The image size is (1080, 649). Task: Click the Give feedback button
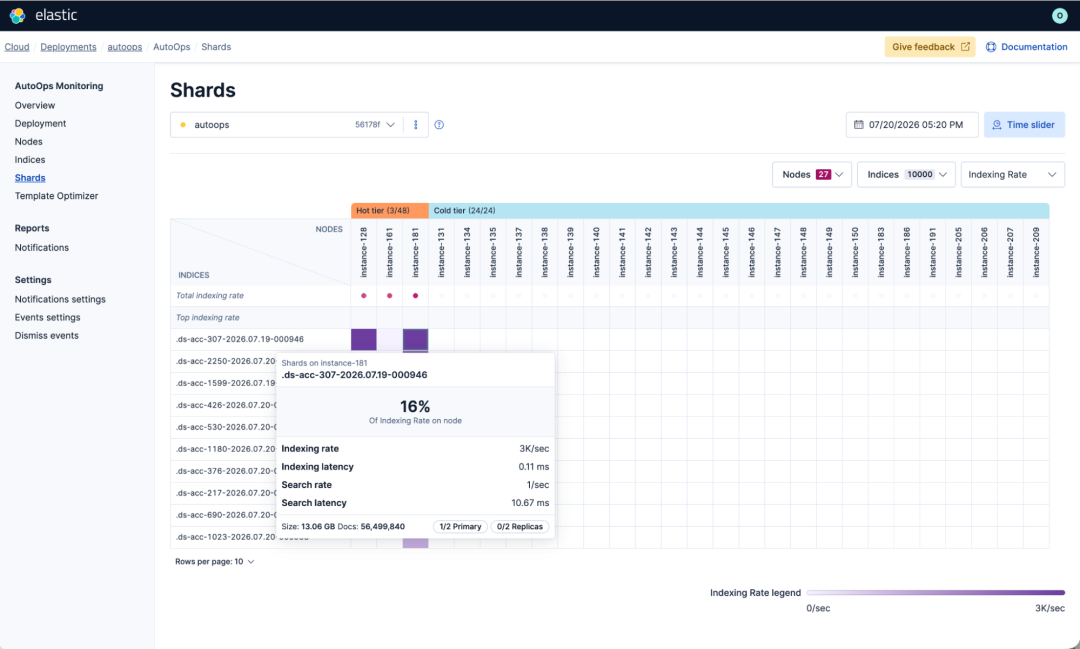(930, 47)
